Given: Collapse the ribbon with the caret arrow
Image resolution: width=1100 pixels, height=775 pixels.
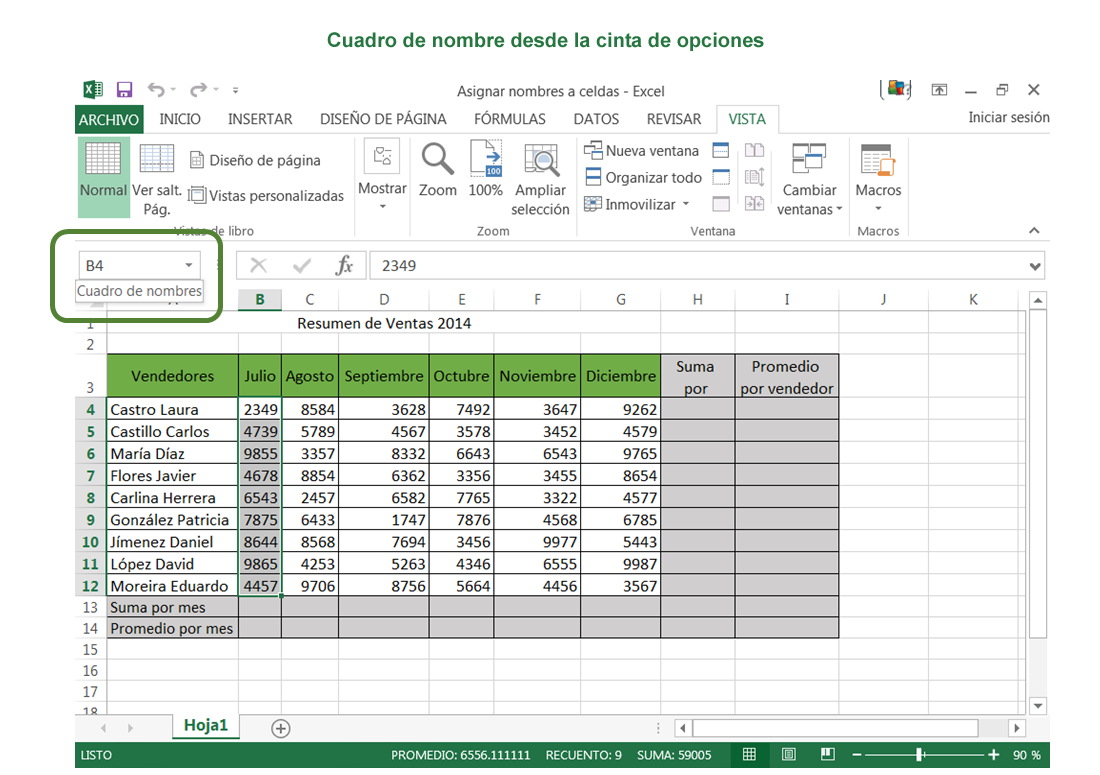Looking at the screenshot, I should [1034, 230].
